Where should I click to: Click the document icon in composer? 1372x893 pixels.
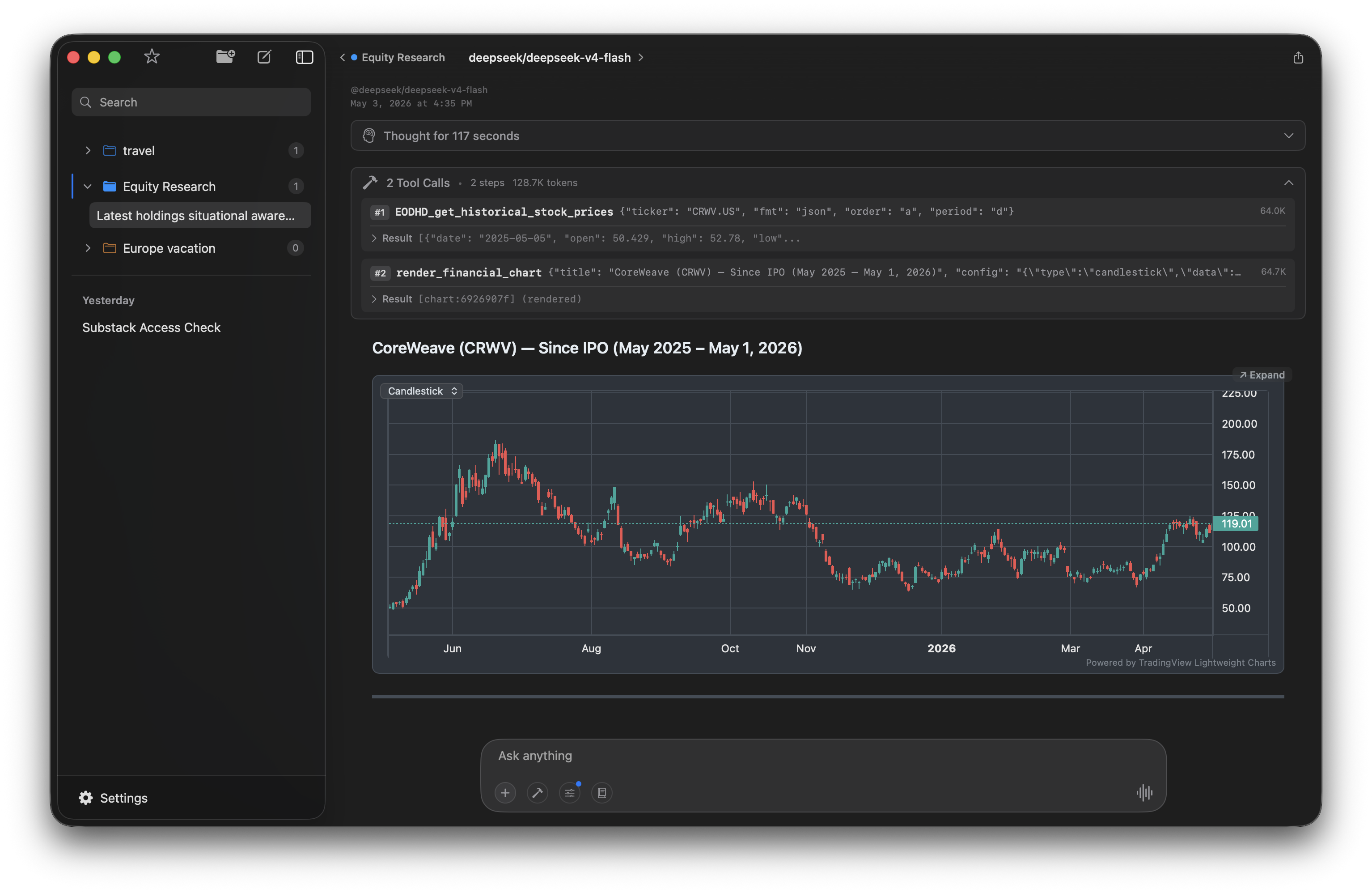(602, 793)
